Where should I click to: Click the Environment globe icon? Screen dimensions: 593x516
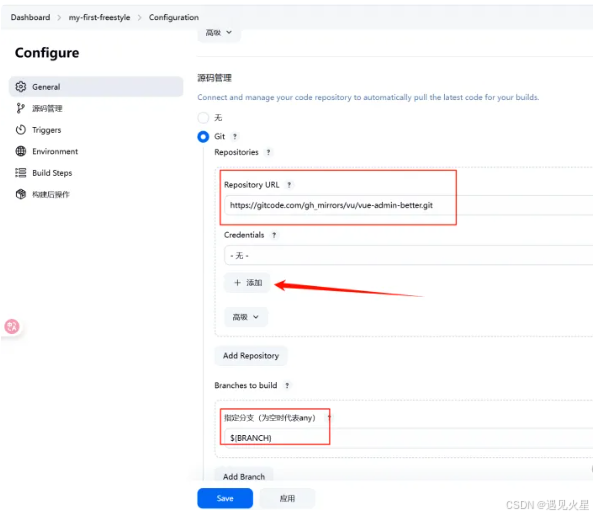click(x=21, y=151)
